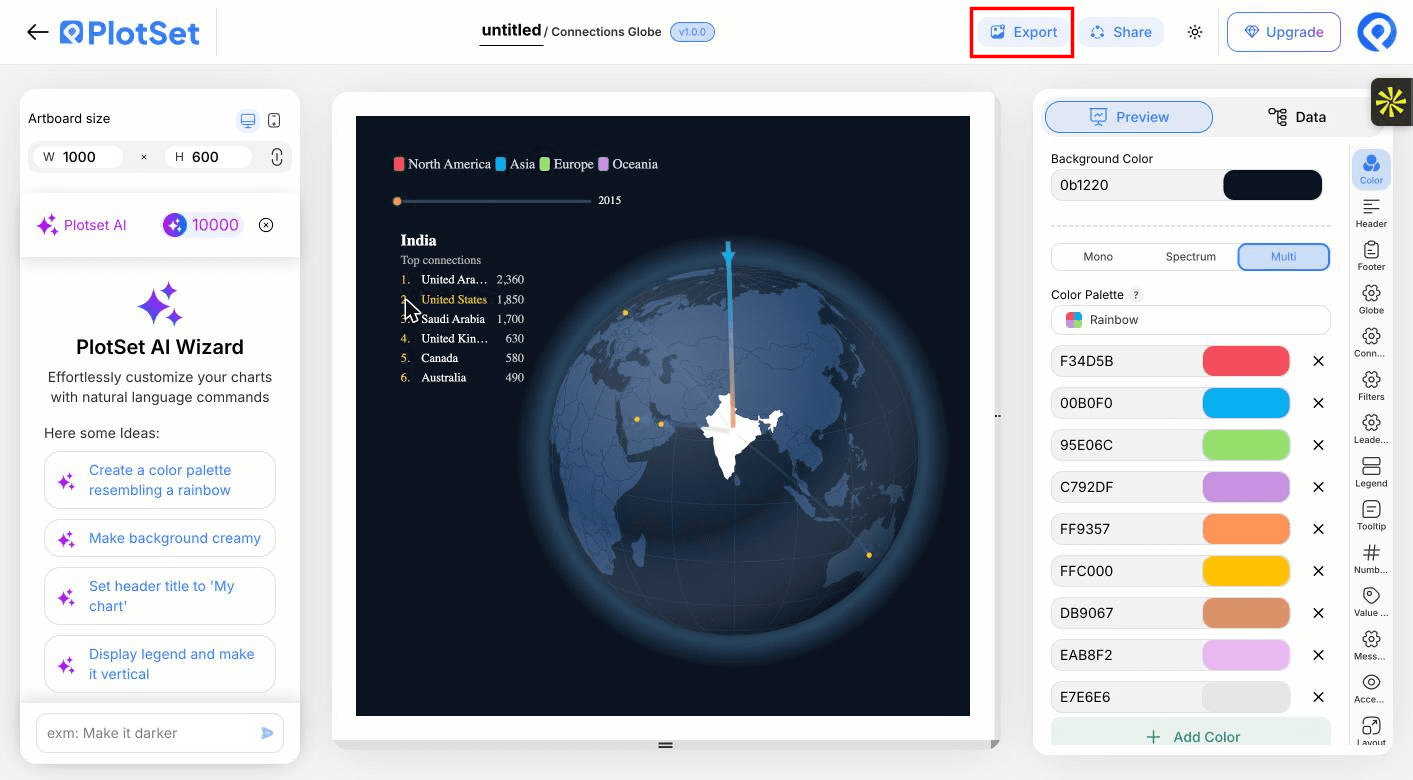Viewport: 1413px width, 780px height.
Task: Choose the 'Set header title' AI suggestion
Action: [160, 596]
